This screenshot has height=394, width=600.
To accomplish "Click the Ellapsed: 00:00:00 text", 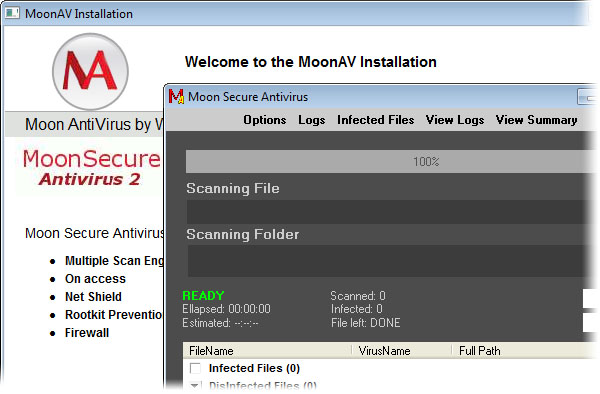I will 226,309.
